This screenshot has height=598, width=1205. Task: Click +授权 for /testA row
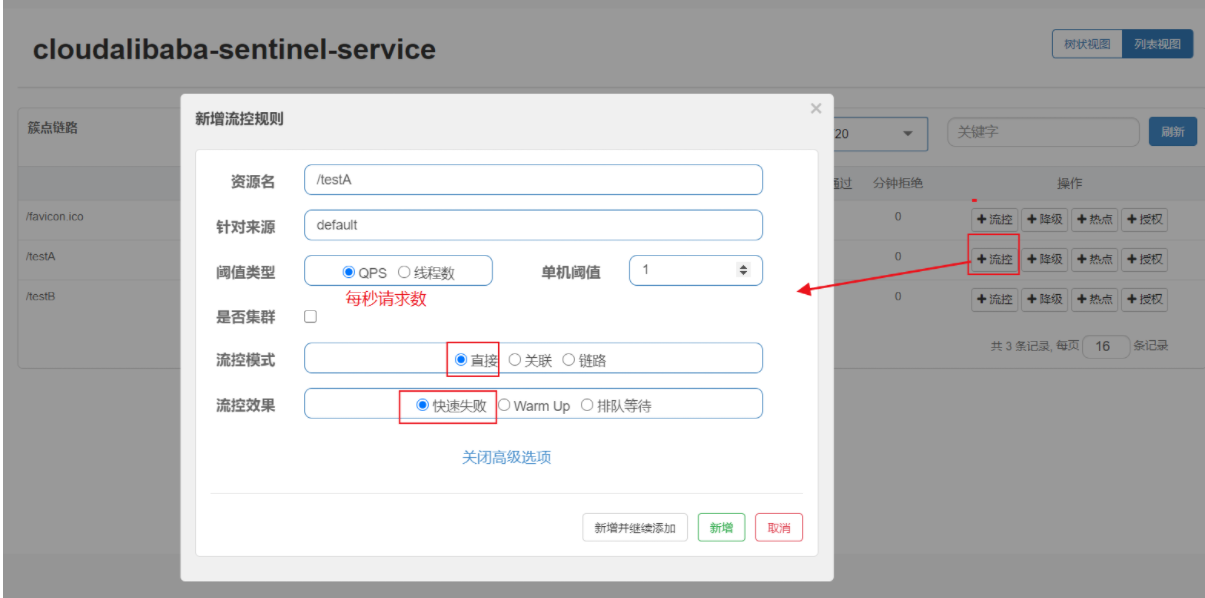(1144, 260)
